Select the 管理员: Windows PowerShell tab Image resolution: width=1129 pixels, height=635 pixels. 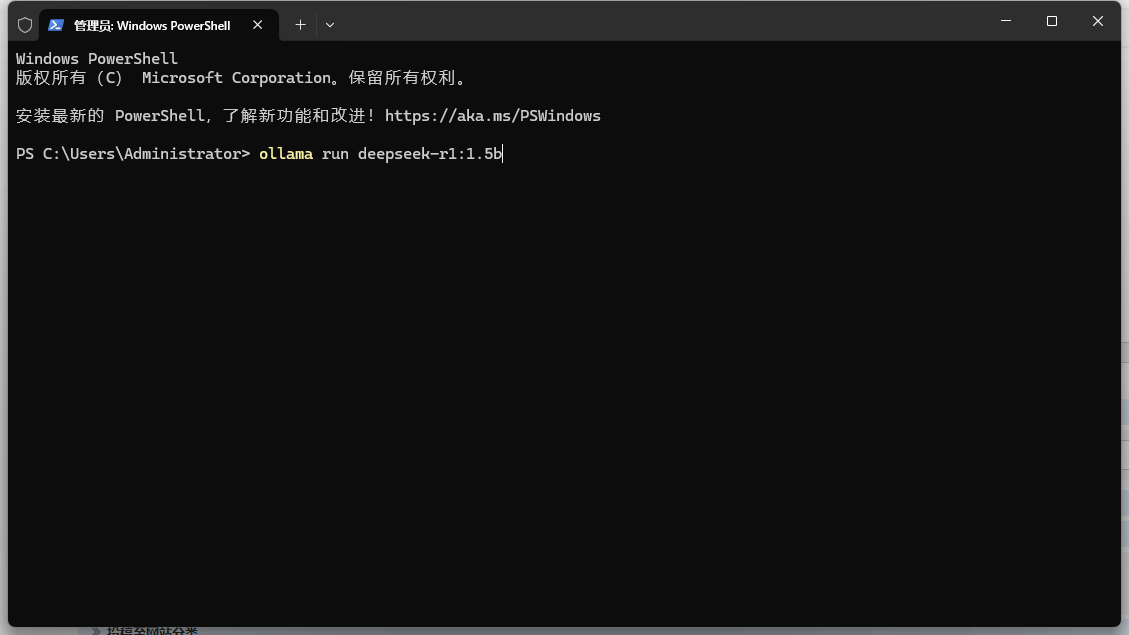pyautogui.click(x=158, y=25)
